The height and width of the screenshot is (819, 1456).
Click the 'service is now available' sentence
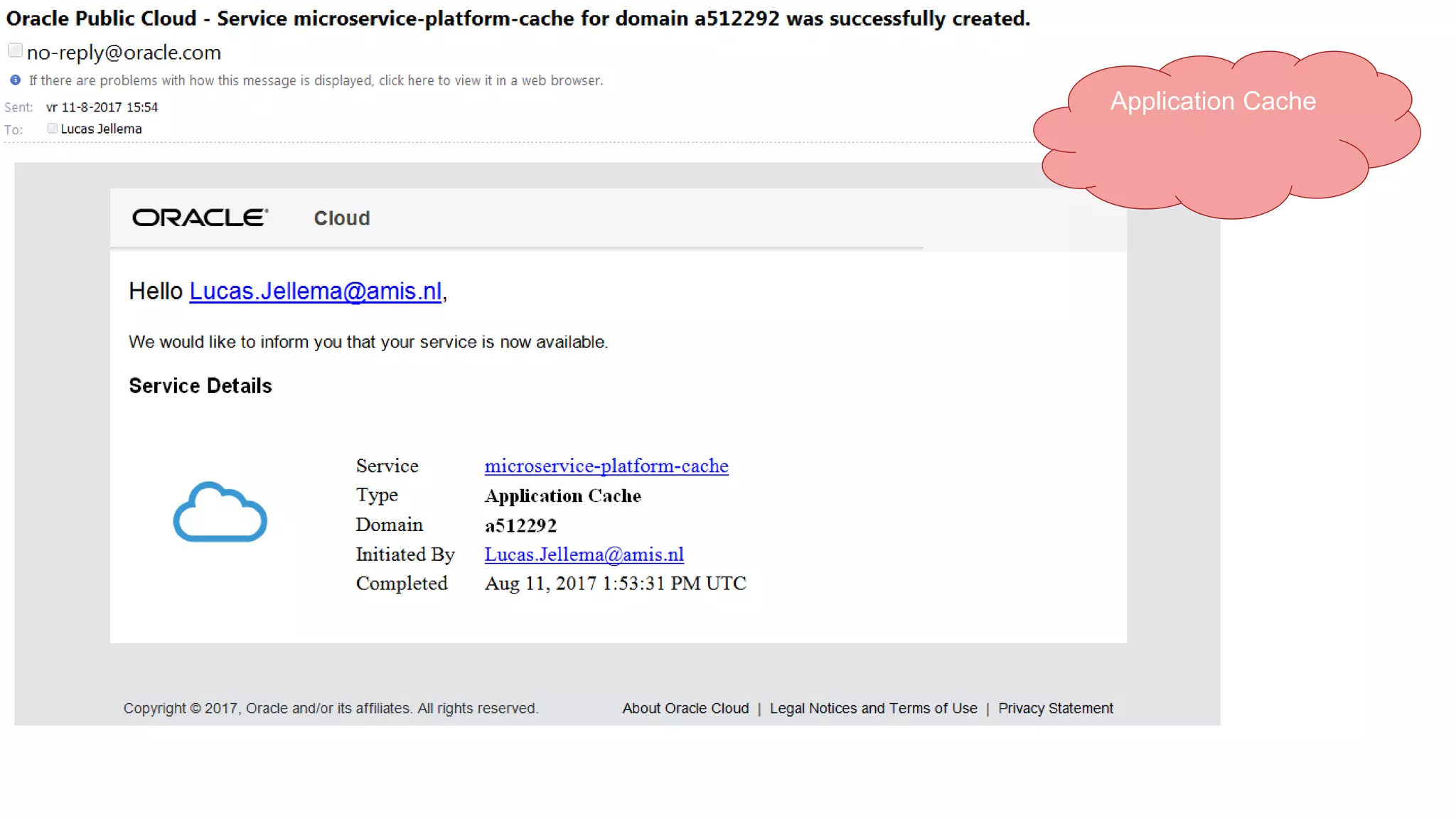coord(368,342)
